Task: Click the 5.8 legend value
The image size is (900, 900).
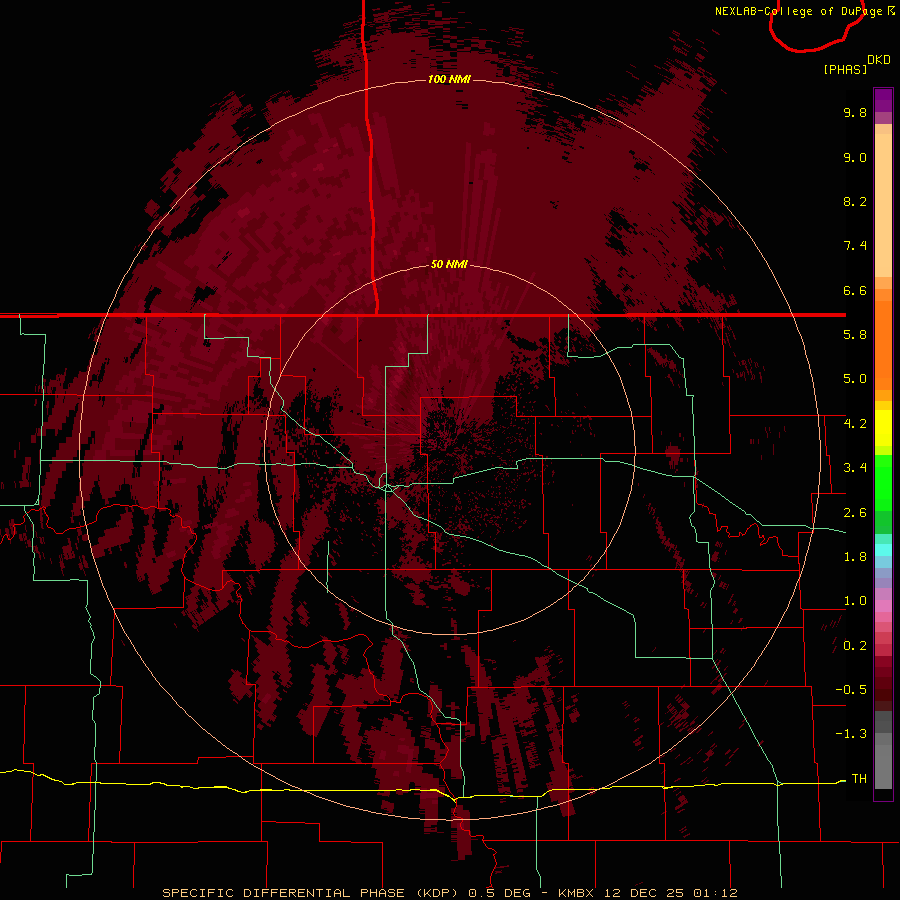Action: [855, 335]
